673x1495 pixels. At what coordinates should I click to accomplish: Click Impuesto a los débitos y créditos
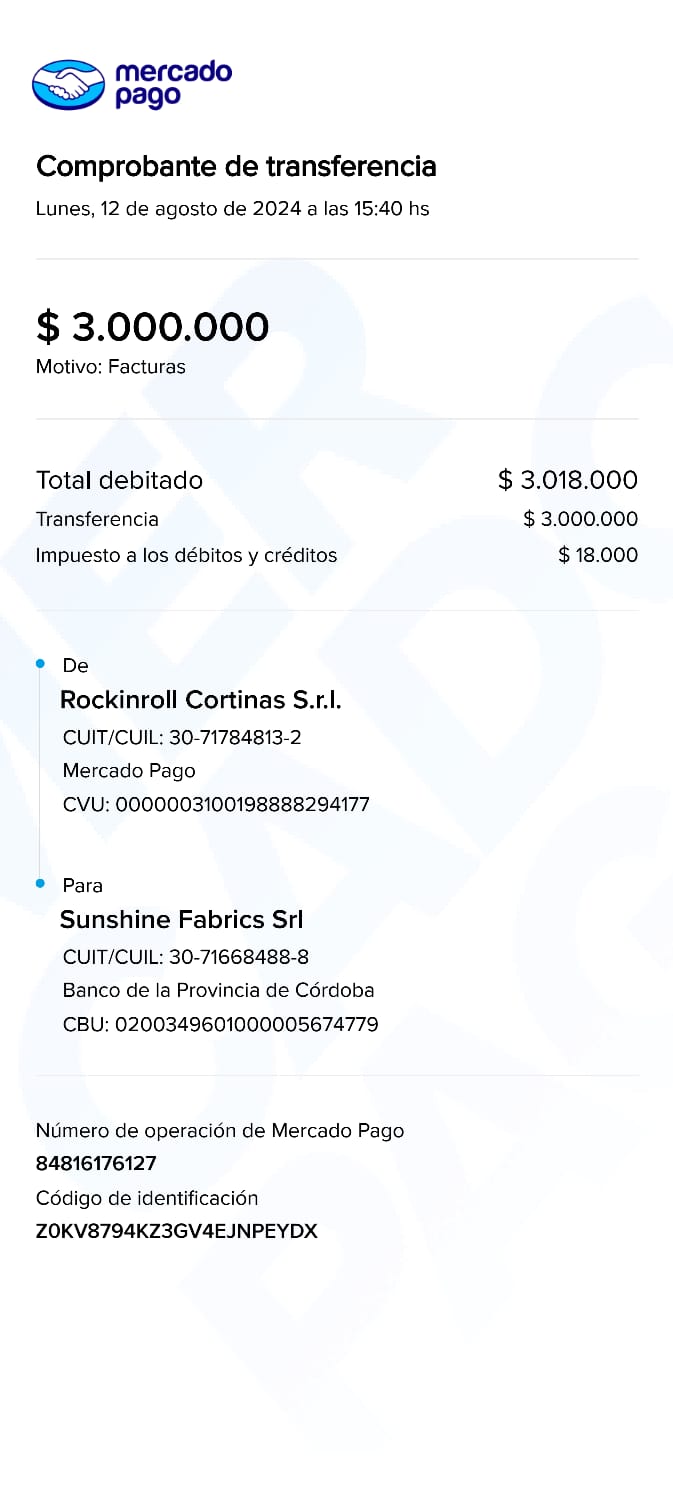tap(186, 555)
